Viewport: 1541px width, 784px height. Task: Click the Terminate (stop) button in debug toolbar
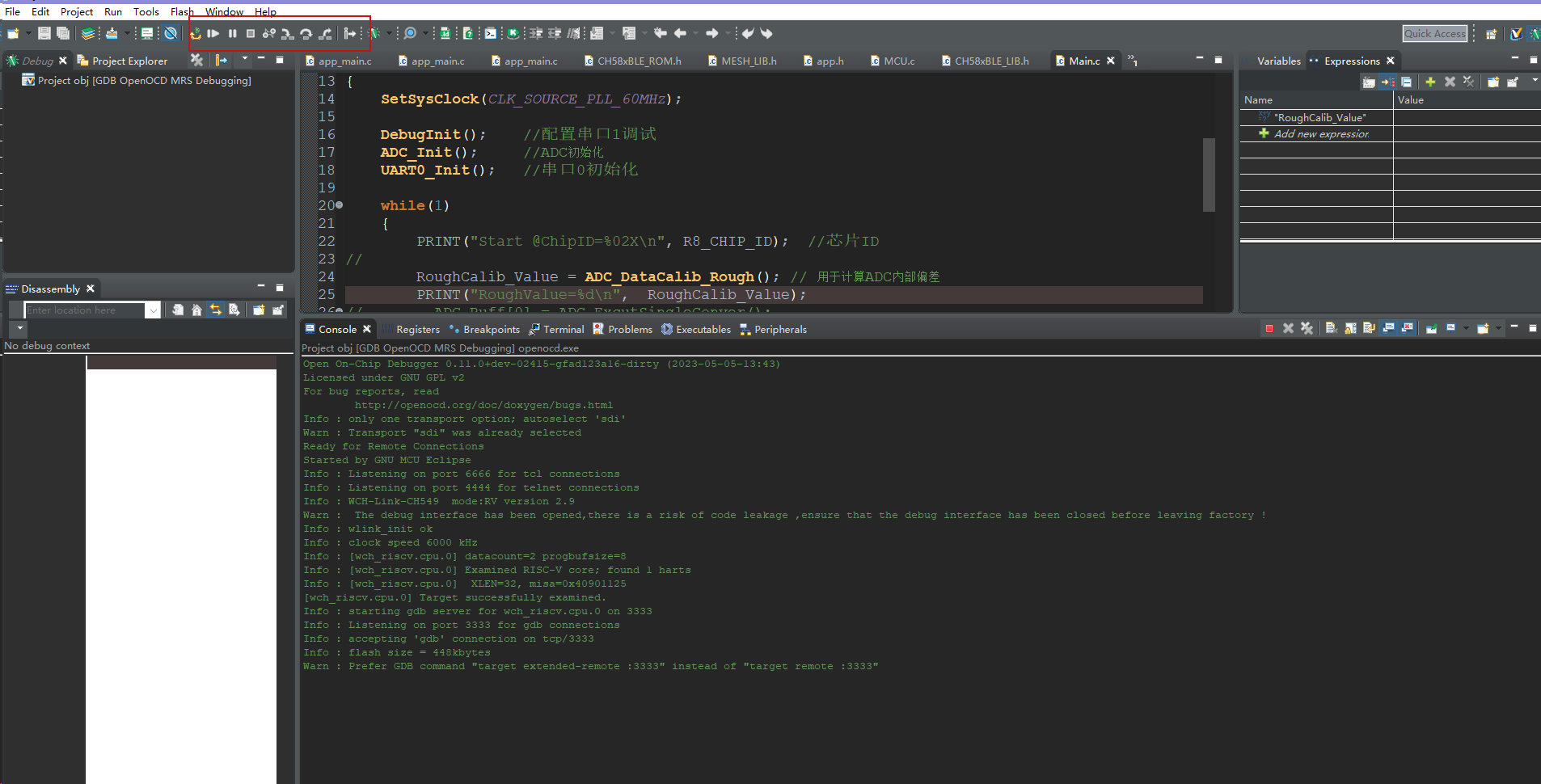coord(251,34)
